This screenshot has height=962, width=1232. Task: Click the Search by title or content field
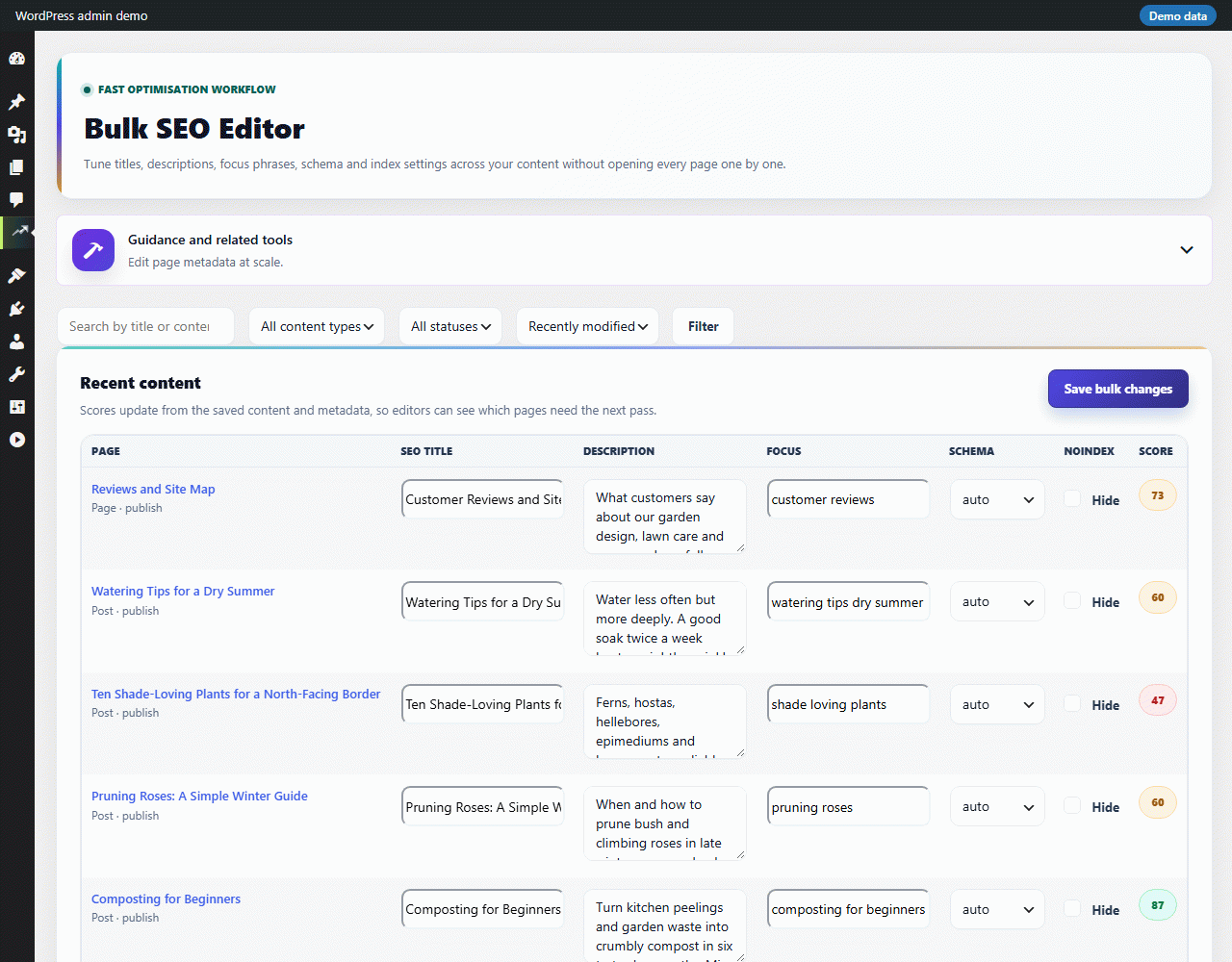pos(145,326)
